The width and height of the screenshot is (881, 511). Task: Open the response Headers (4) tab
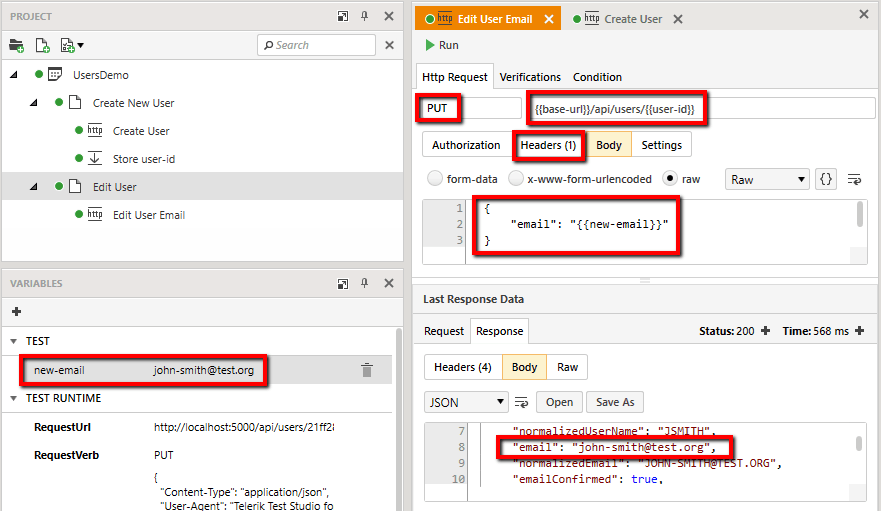pos(463,367)
